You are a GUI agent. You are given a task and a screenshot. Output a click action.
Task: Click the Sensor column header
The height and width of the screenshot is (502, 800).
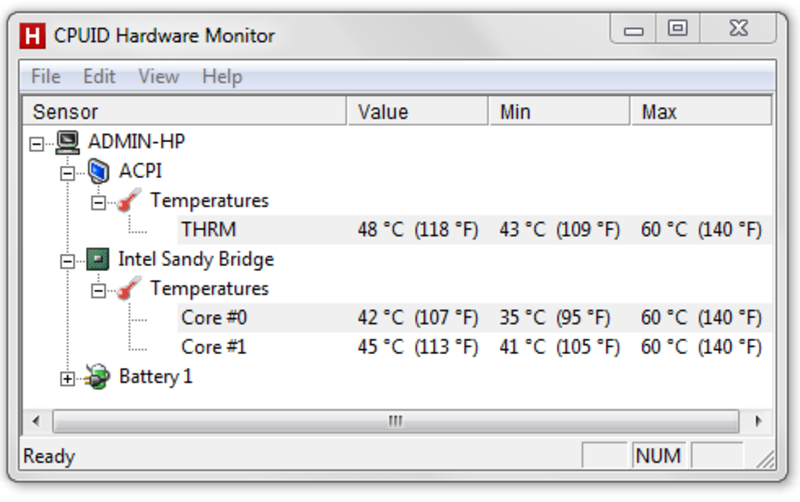[184, 112]
